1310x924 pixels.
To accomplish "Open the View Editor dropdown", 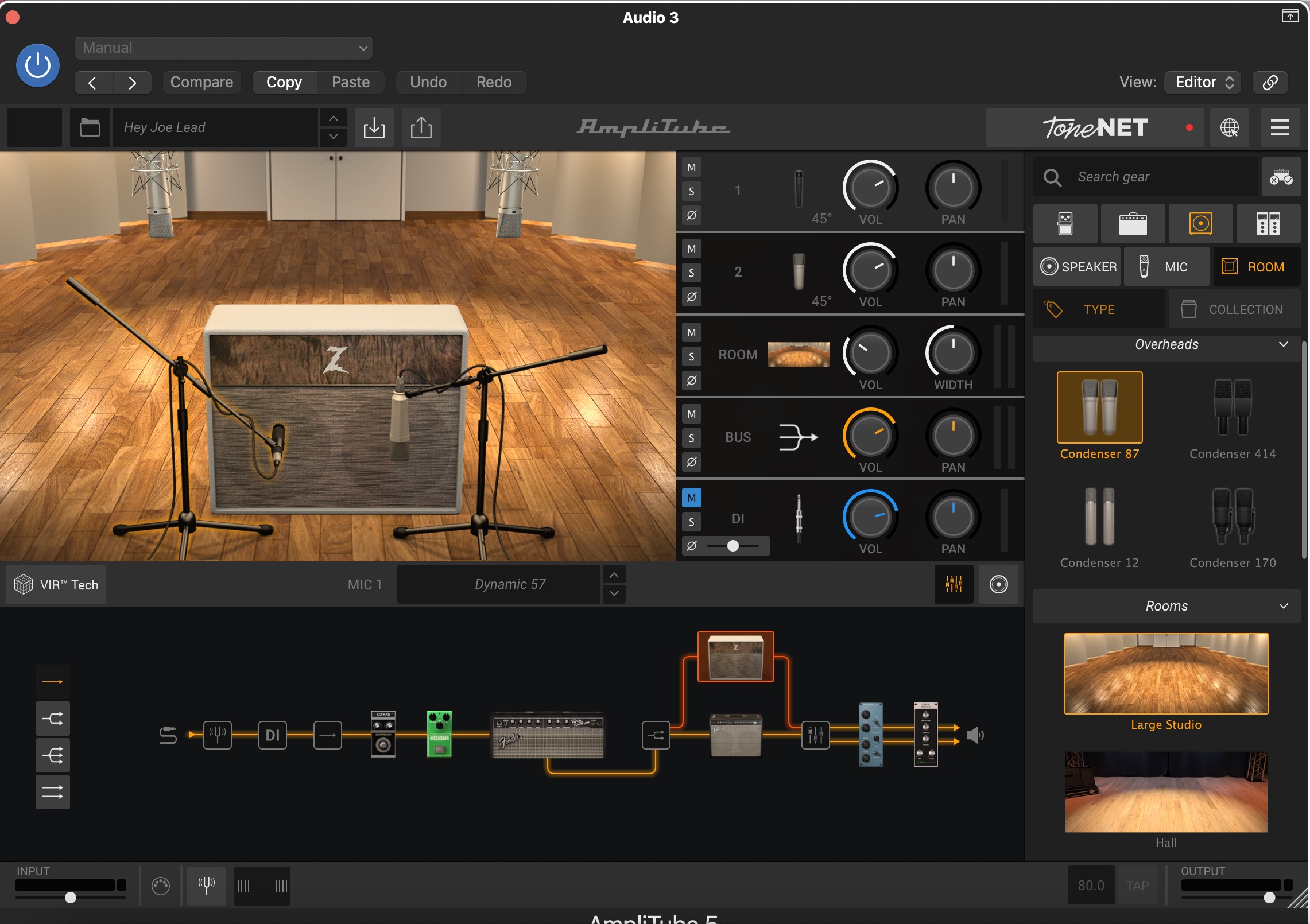I will 1203,83.
